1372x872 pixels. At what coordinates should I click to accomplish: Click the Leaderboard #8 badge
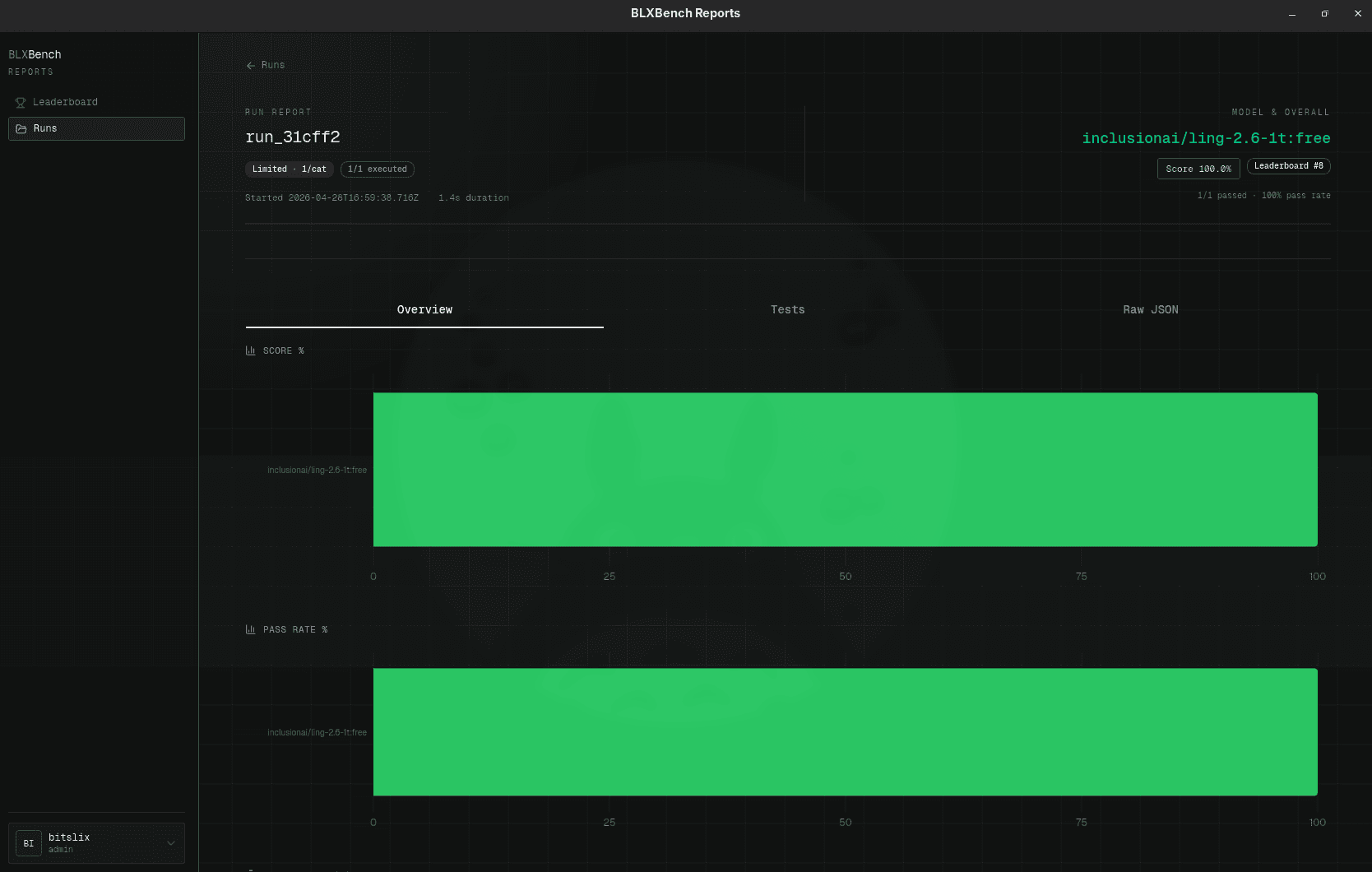(1288, 166)
